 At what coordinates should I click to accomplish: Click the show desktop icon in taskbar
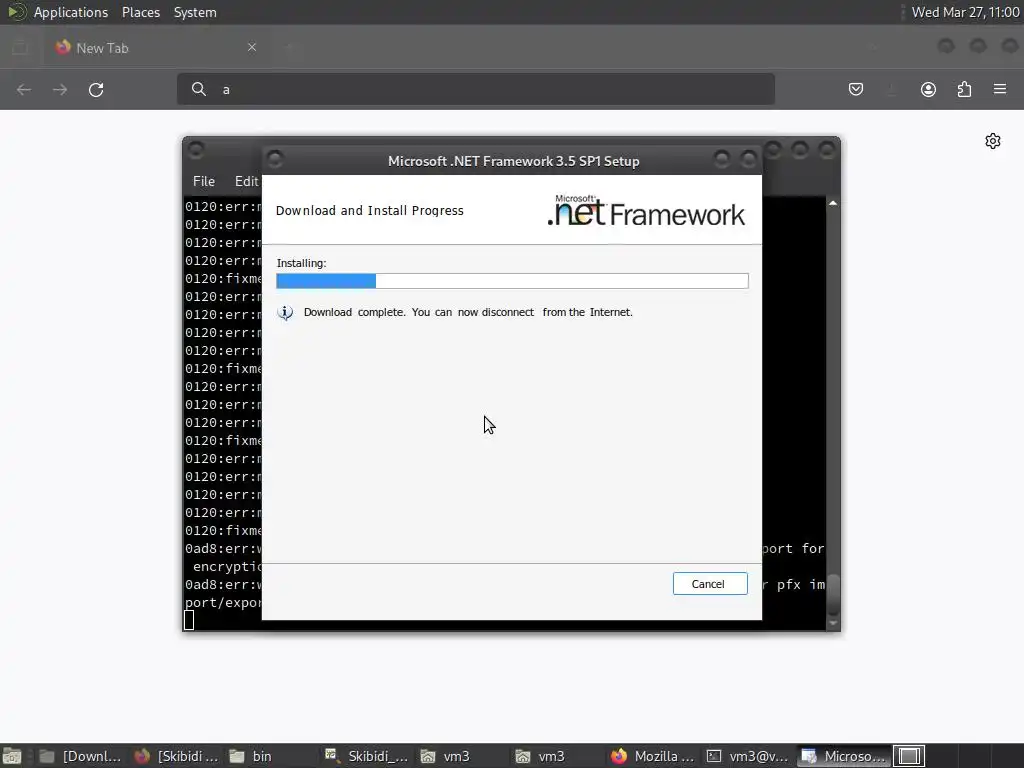tap(12, 756)
